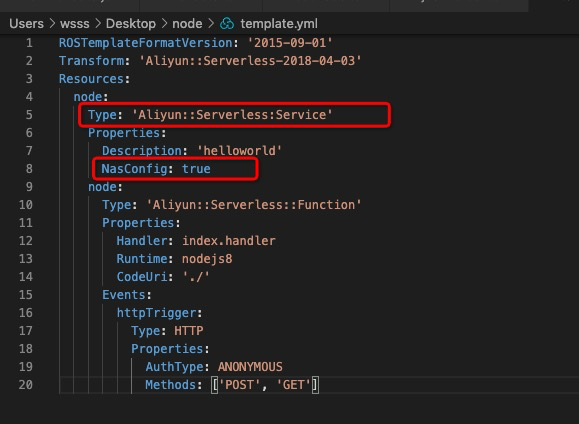Click the YAML file icon beside template.yml
The width and height of the screenshot is (579, 424).
click(x=227, y=24)
